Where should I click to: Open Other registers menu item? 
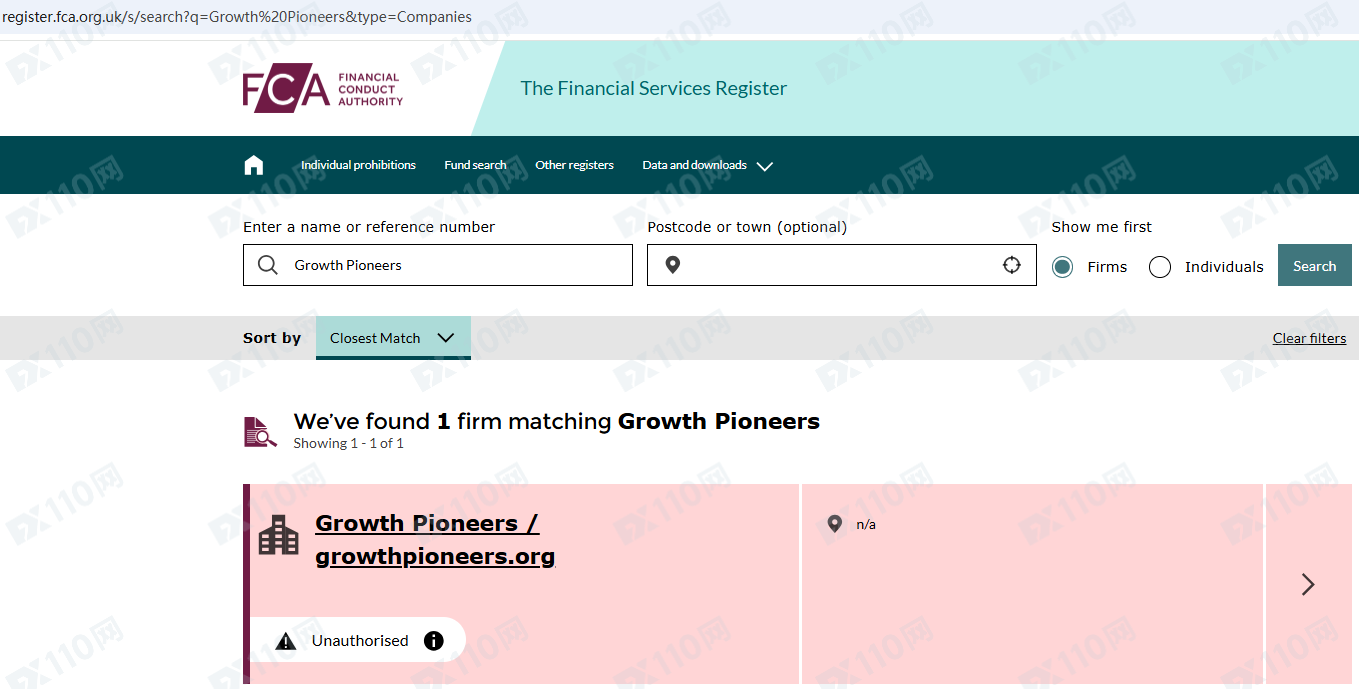(x=574, y=165)
